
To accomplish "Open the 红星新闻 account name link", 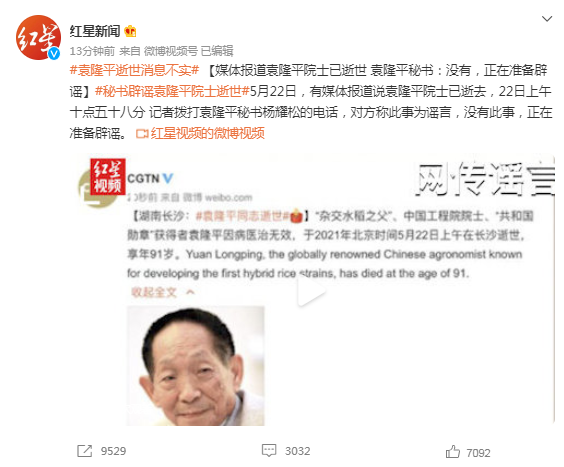I will (95, 31).
